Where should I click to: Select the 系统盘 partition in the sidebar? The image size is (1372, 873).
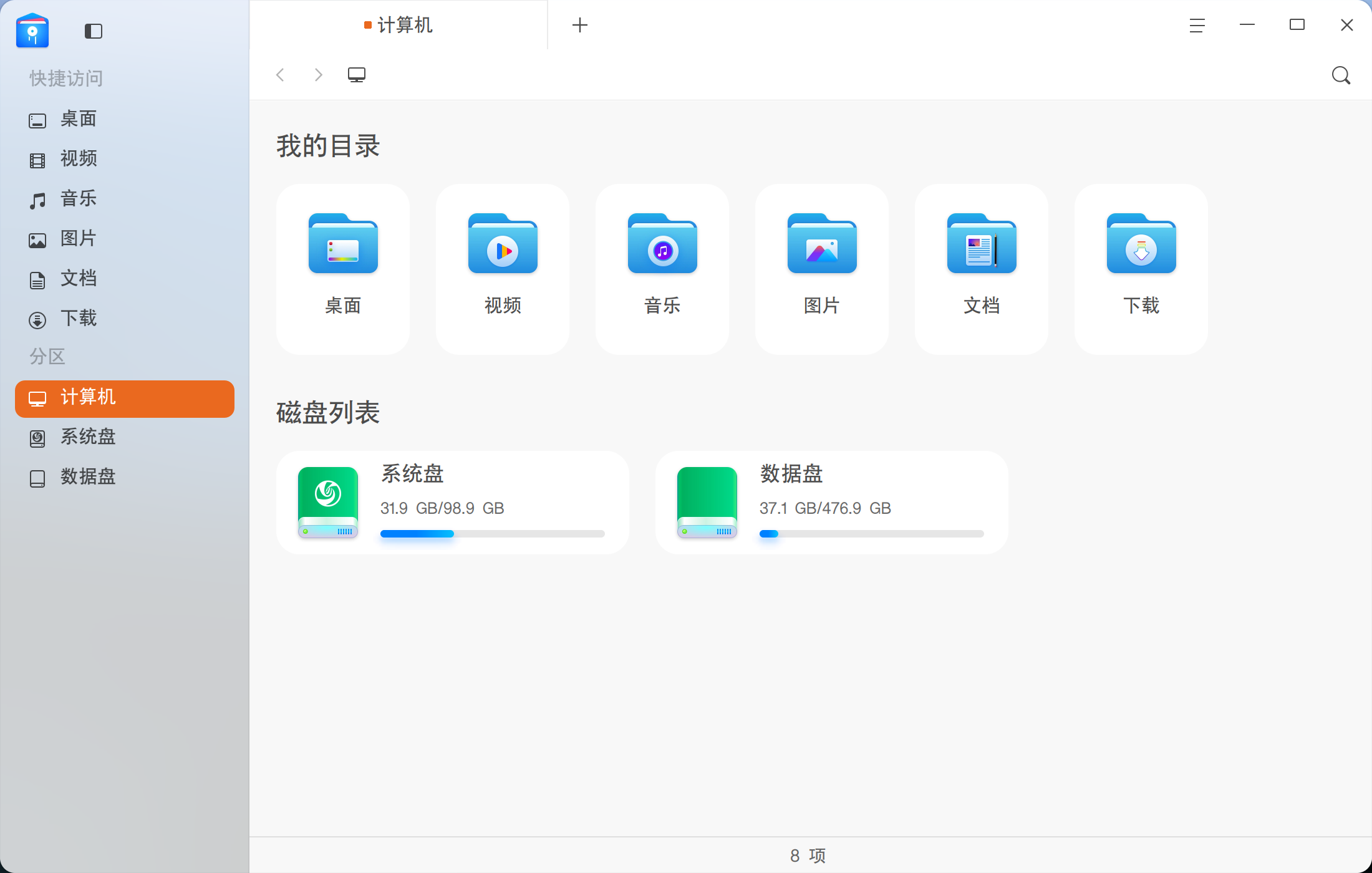87,437
